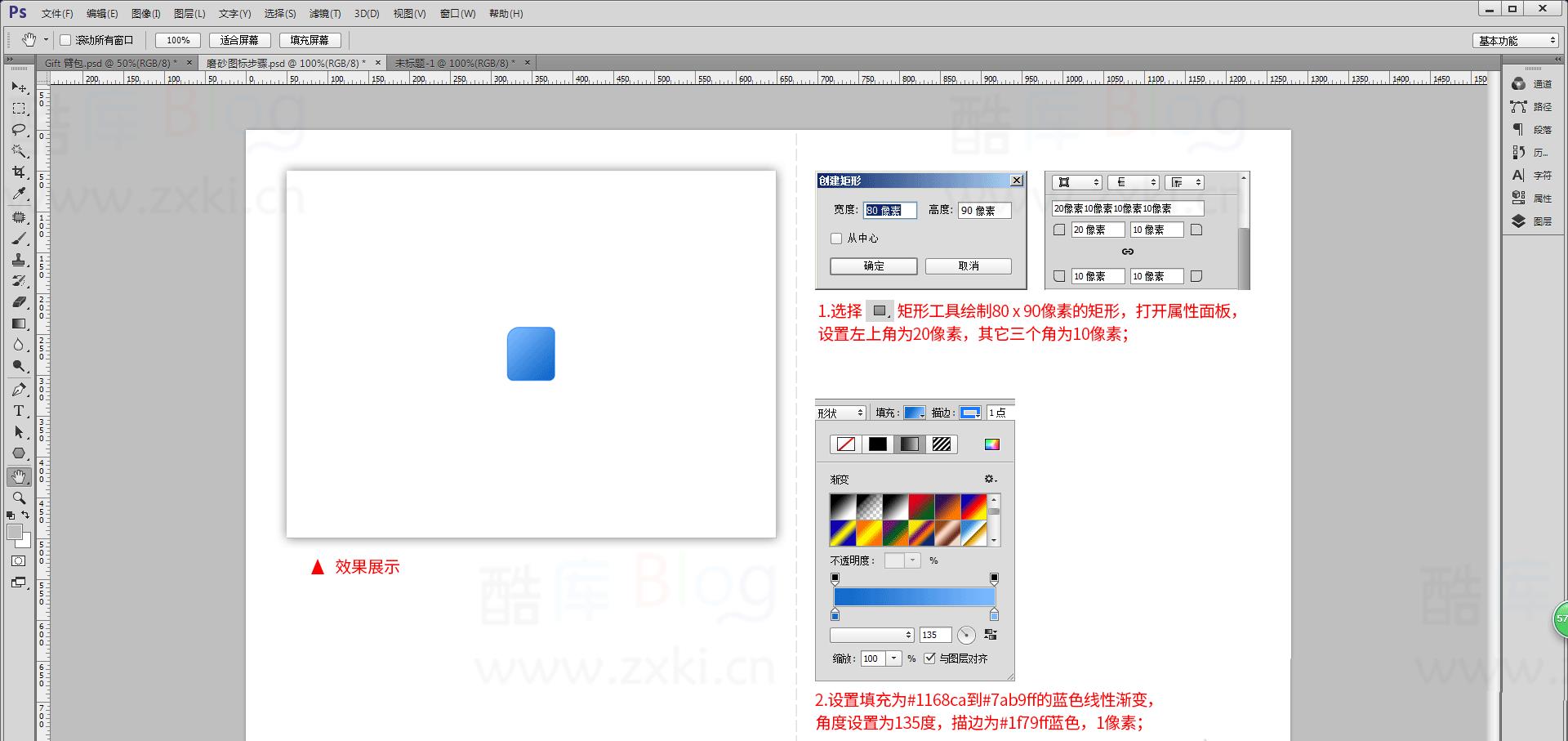Open the 形状 tool mode dropdown

click(840, 413)
